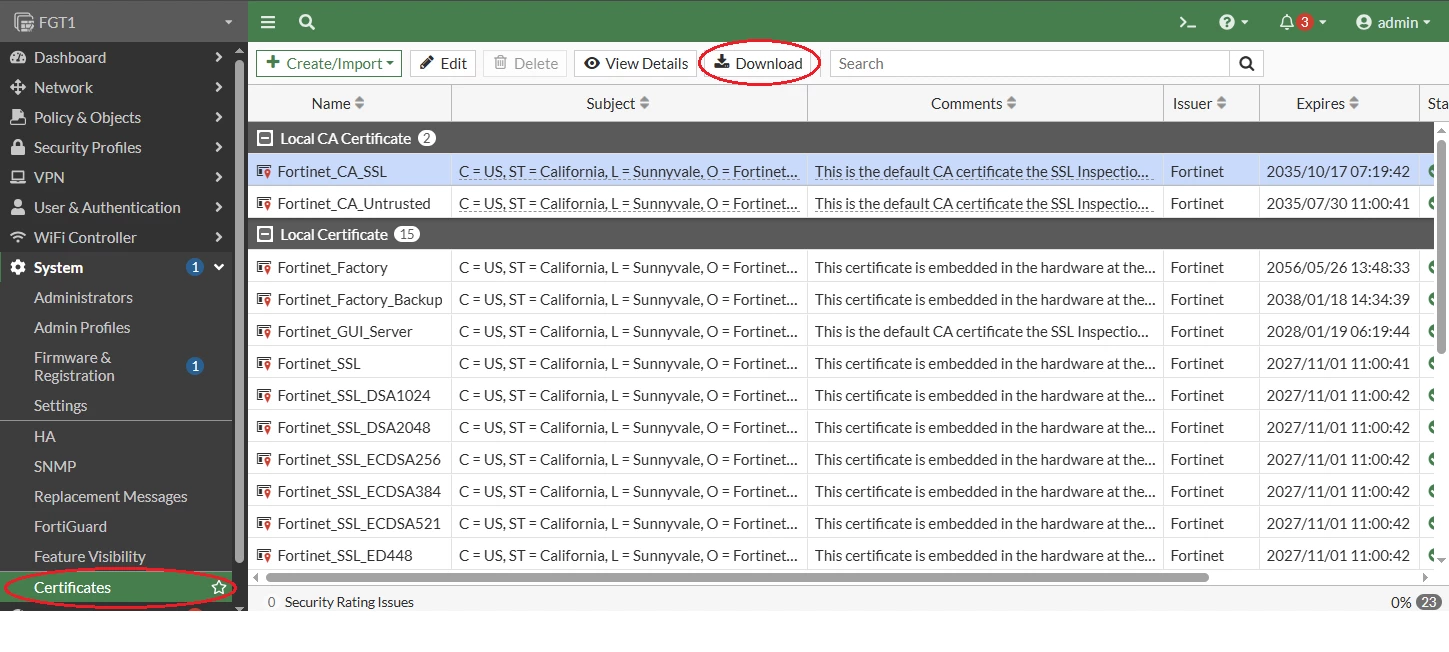Expand WiFi Controller menu

116,237
